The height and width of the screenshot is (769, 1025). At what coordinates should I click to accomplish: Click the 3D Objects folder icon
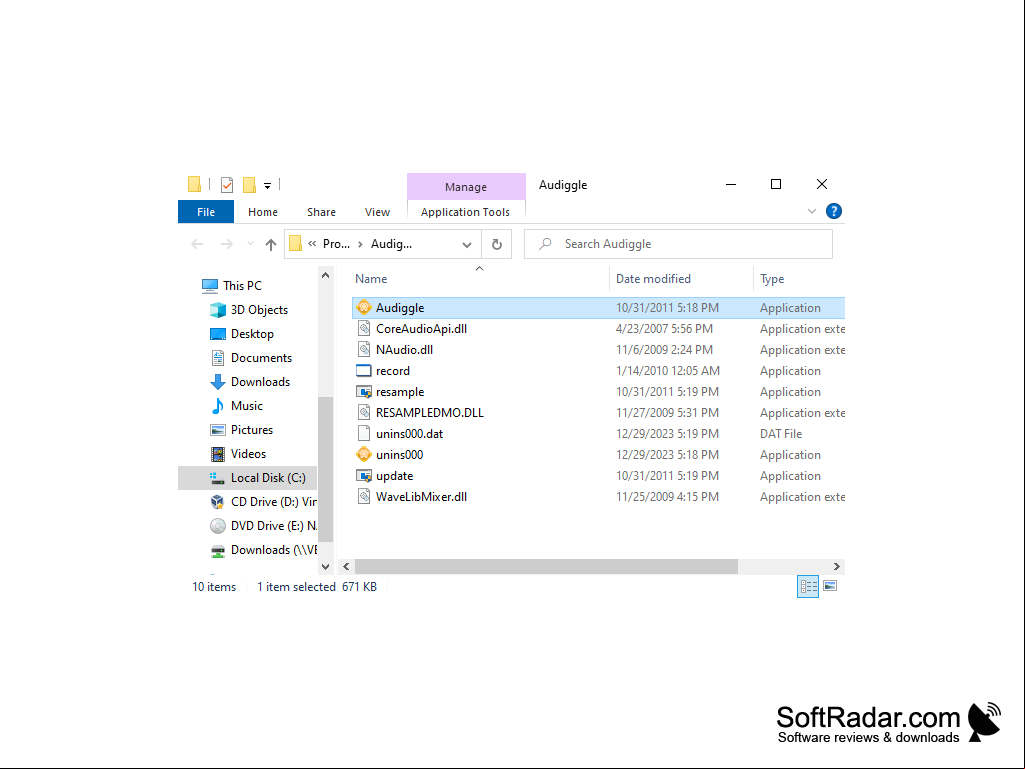[218, 309]
